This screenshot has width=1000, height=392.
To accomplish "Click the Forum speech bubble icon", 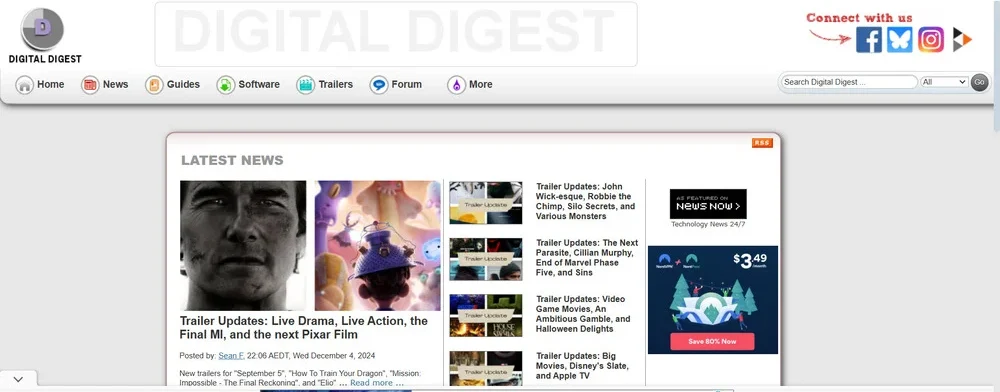I will pyautogui.click(x=379, y=85).
